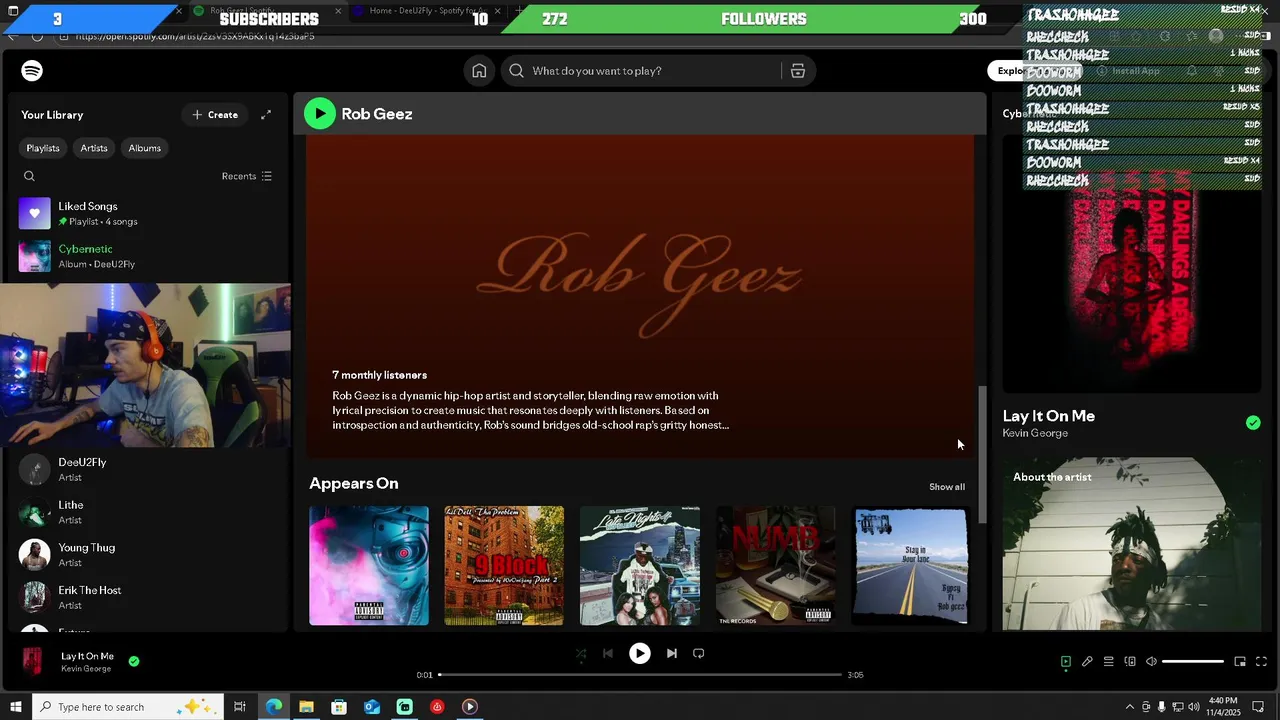Seek along the song progress bar

[640, 675]
